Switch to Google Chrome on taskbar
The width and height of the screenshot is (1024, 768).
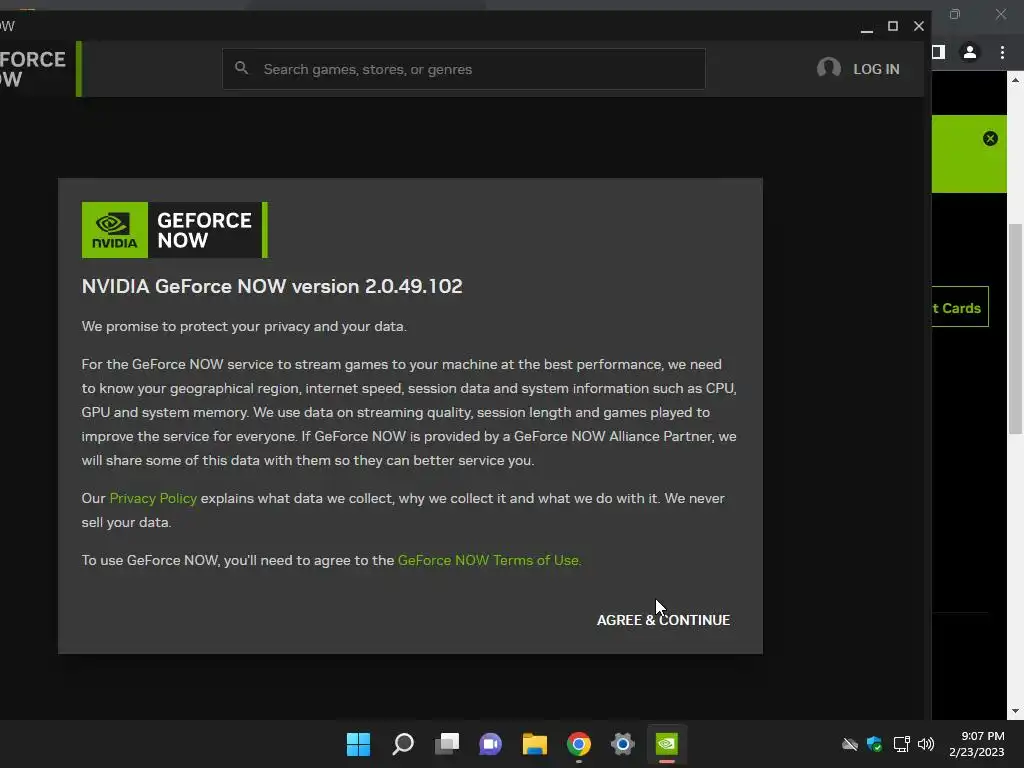point(579,744)
